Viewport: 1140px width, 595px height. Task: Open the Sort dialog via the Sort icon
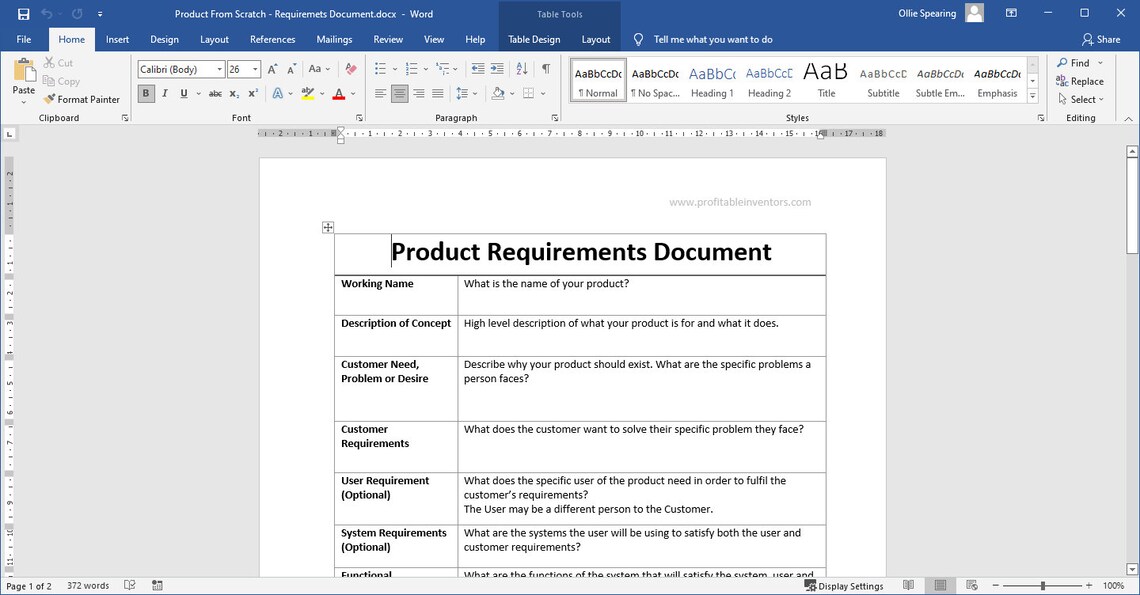(x=522, y=68)
